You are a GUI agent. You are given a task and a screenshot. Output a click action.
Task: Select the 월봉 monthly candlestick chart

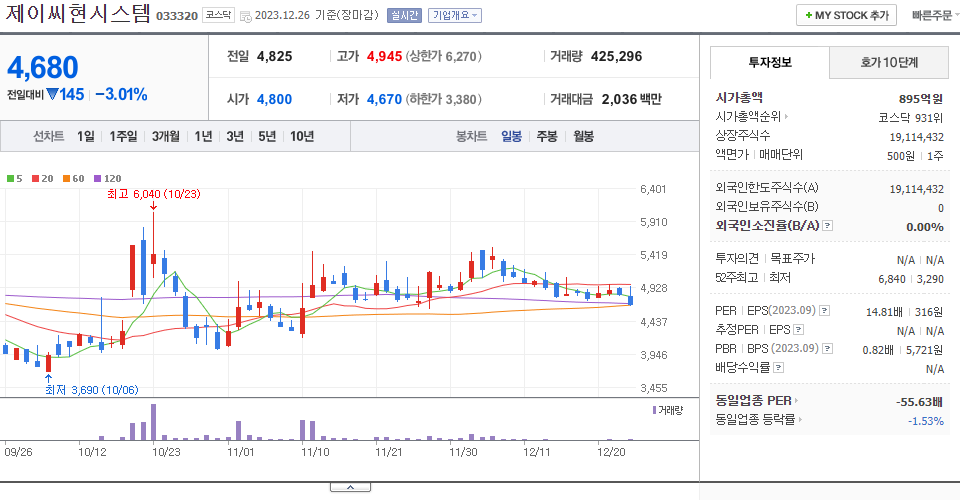tap(583, 136)
